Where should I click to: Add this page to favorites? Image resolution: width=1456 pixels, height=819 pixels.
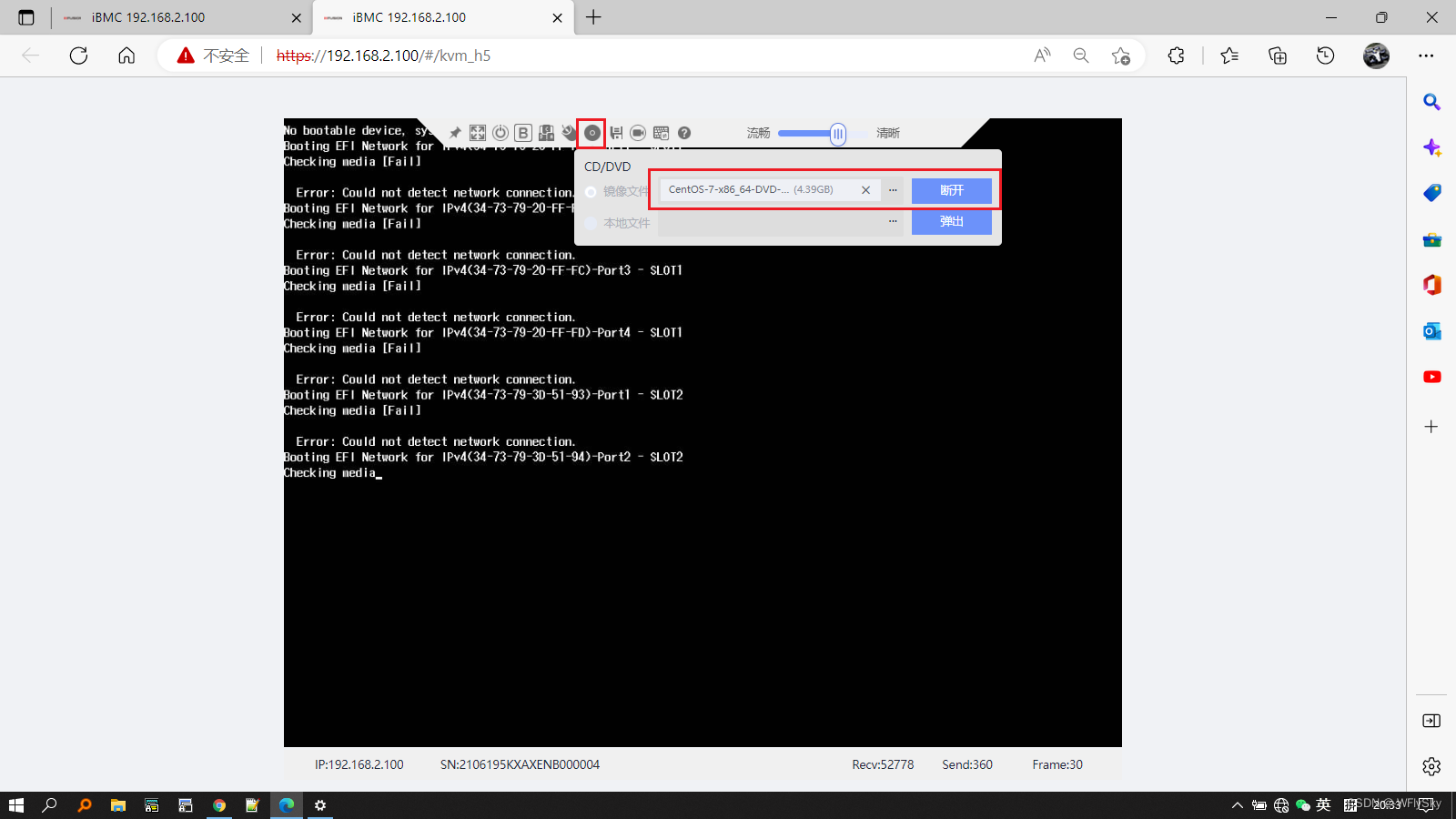click(1121, 56)
